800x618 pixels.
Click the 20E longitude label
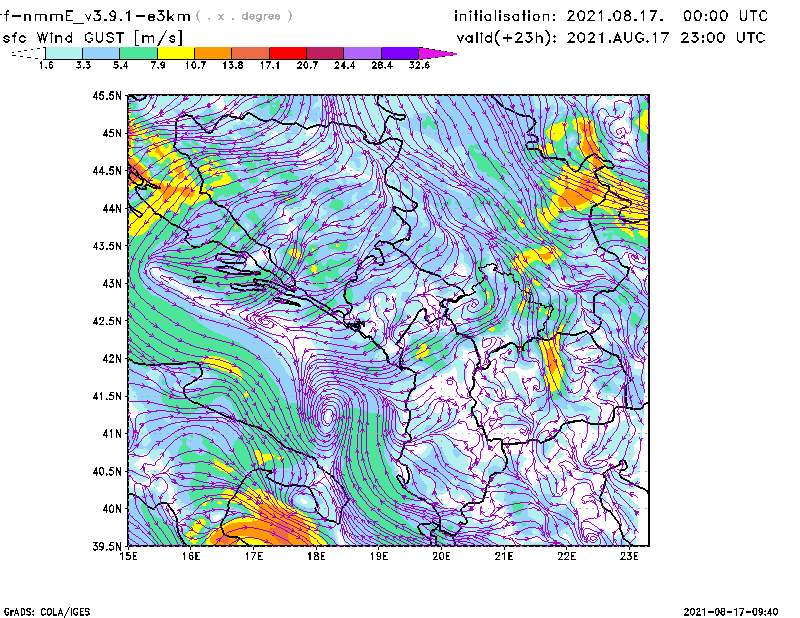coord(441,556)
